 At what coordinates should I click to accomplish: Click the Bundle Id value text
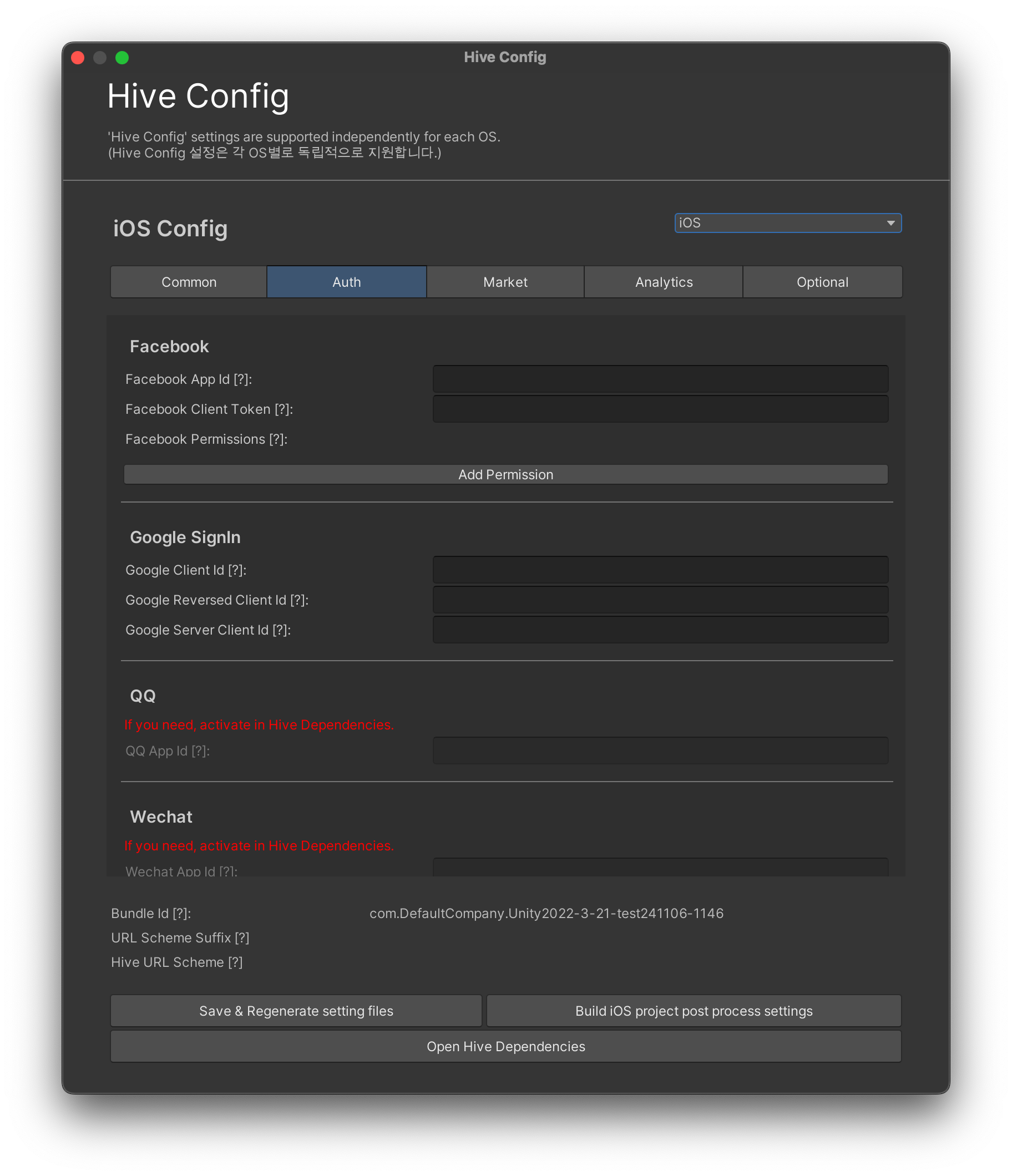click(x=546, y=913)
